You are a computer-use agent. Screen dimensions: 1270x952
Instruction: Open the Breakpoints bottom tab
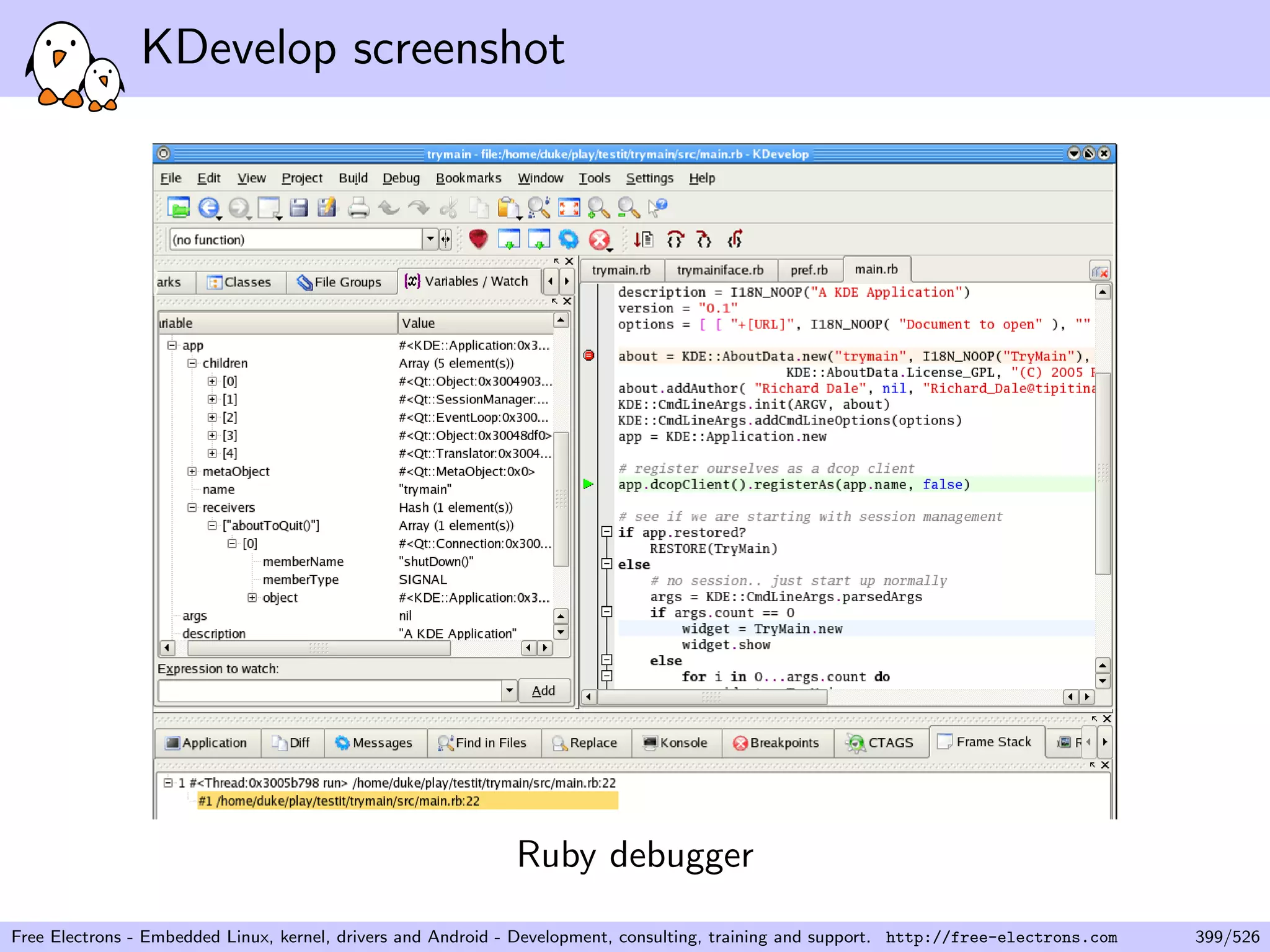point(776,743)
